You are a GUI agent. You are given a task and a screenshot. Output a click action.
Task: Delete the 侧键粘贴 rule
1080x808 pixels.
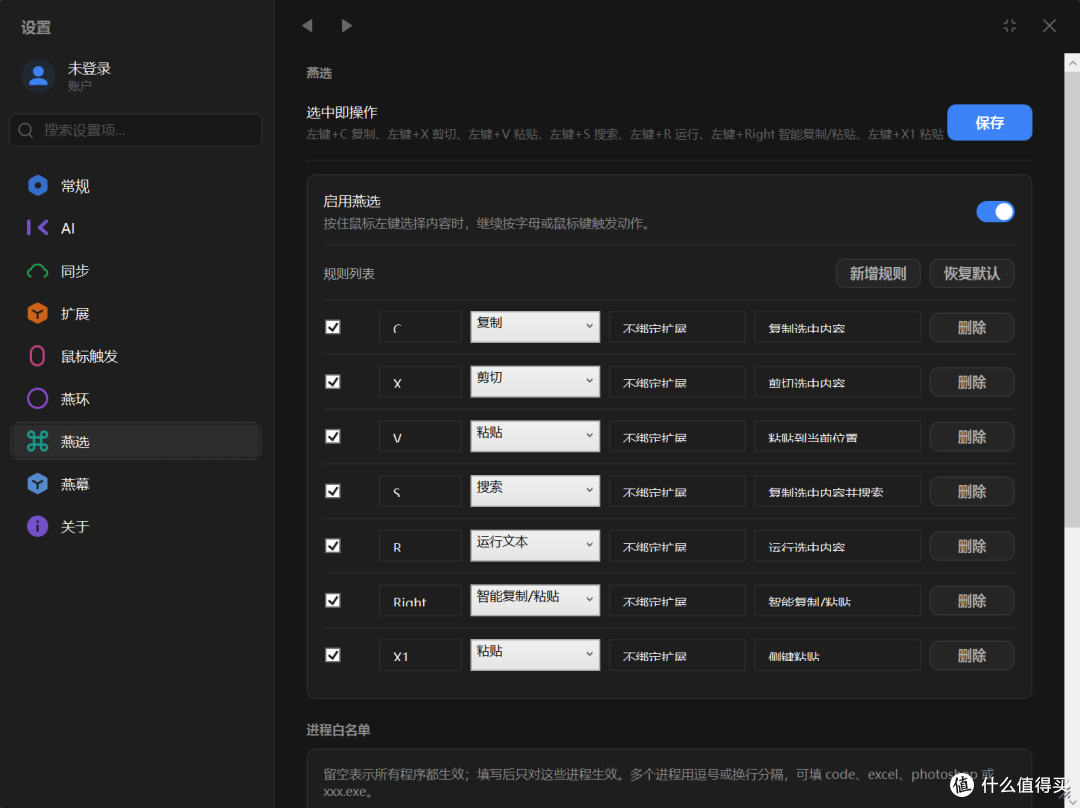tap(971, 655)
